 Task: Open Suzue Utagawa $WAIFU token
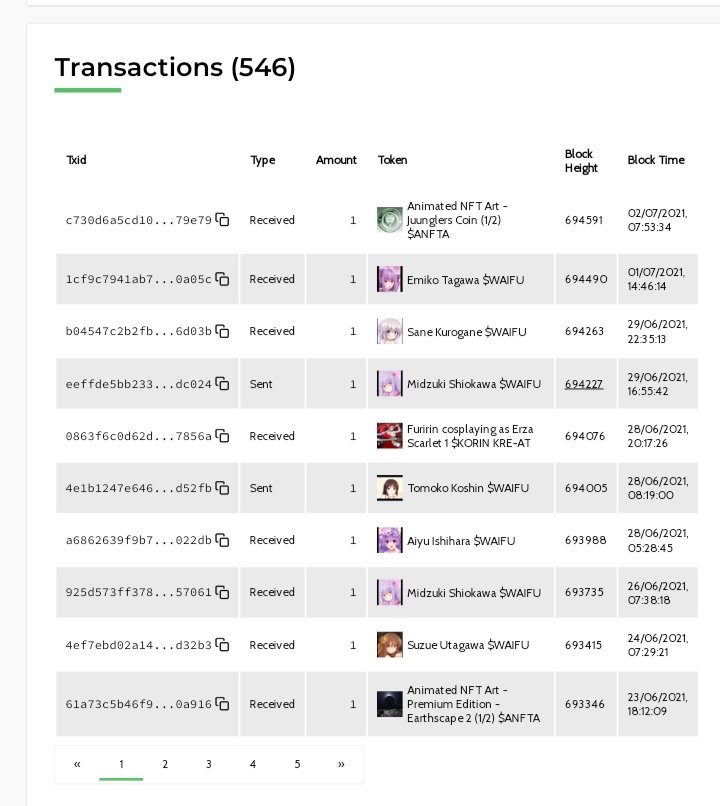(468, 645)
